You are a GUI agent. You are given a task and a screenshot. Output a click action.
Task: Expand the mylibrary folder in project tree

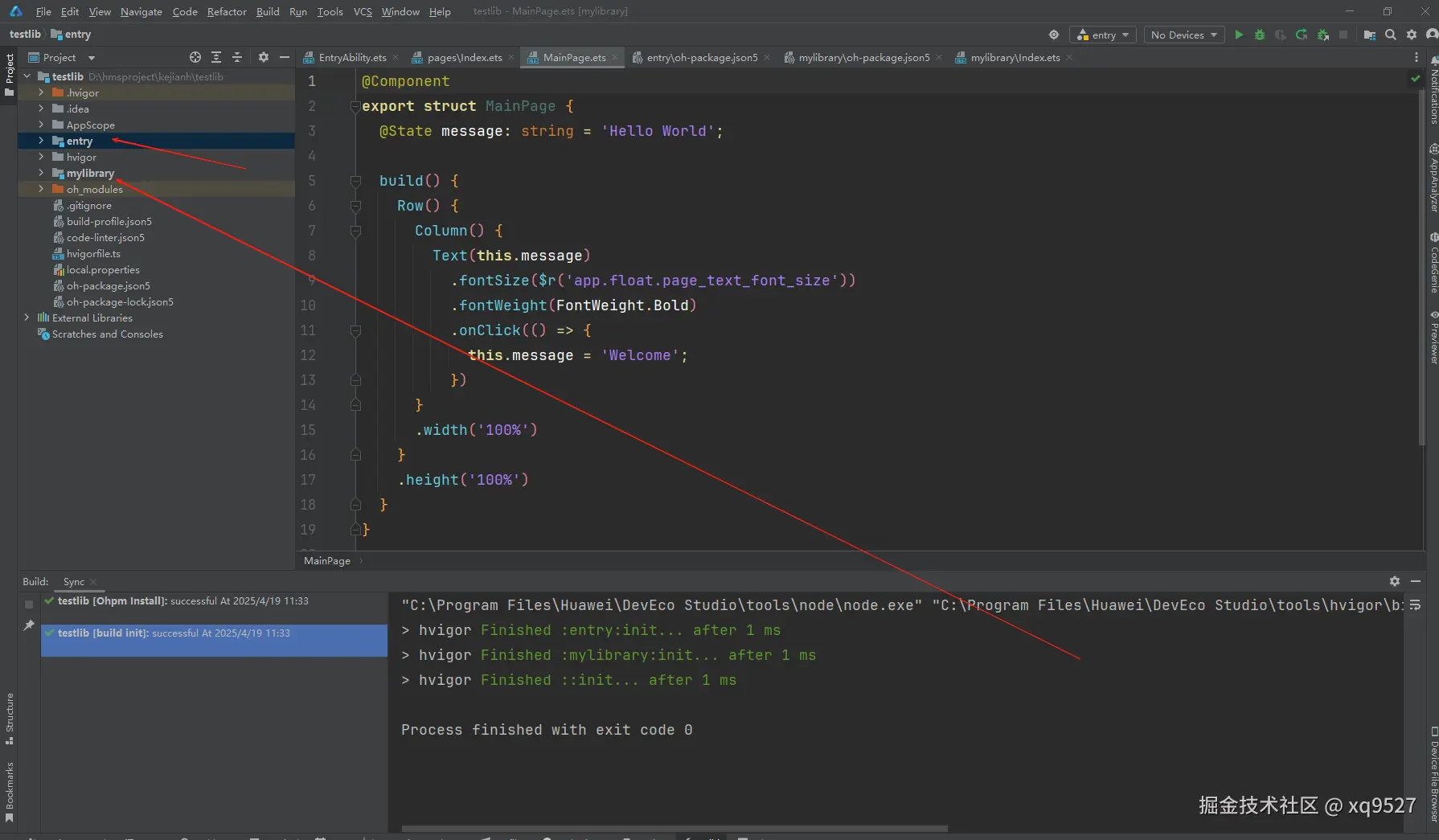(x=41, y=173)
